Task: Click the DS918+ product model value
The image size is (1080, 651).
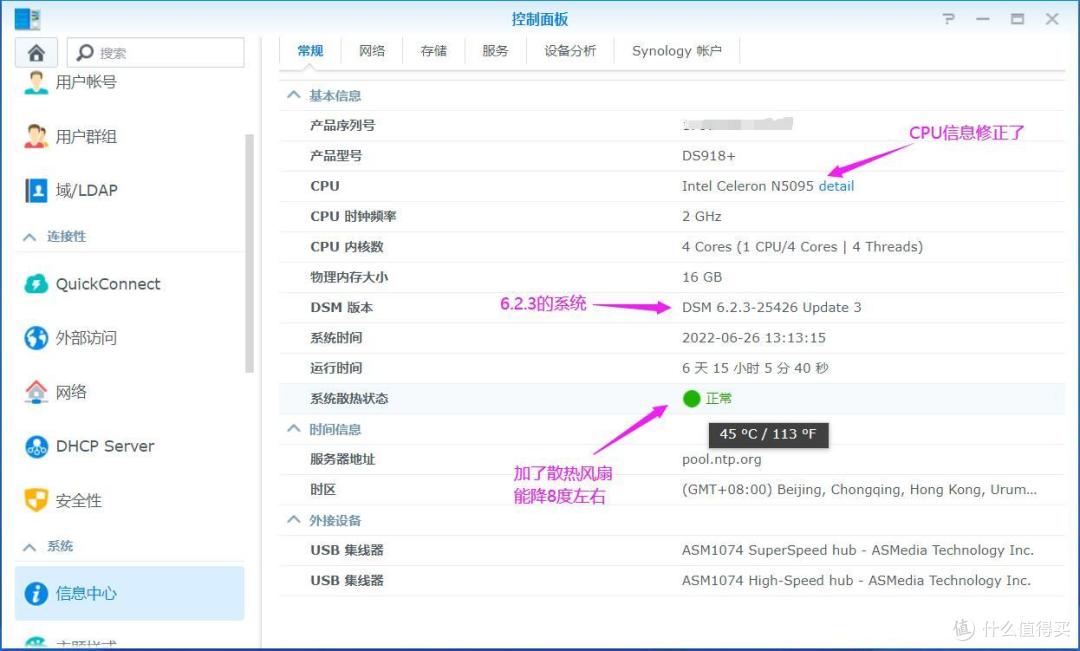Action: (x=709, y=156)
